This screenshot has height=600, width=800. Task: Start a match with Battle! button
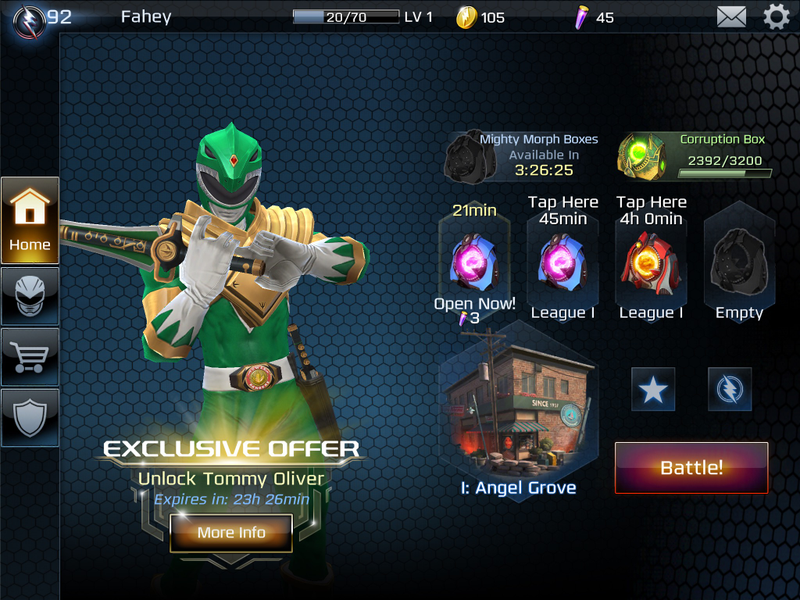[x=691, y=468]
